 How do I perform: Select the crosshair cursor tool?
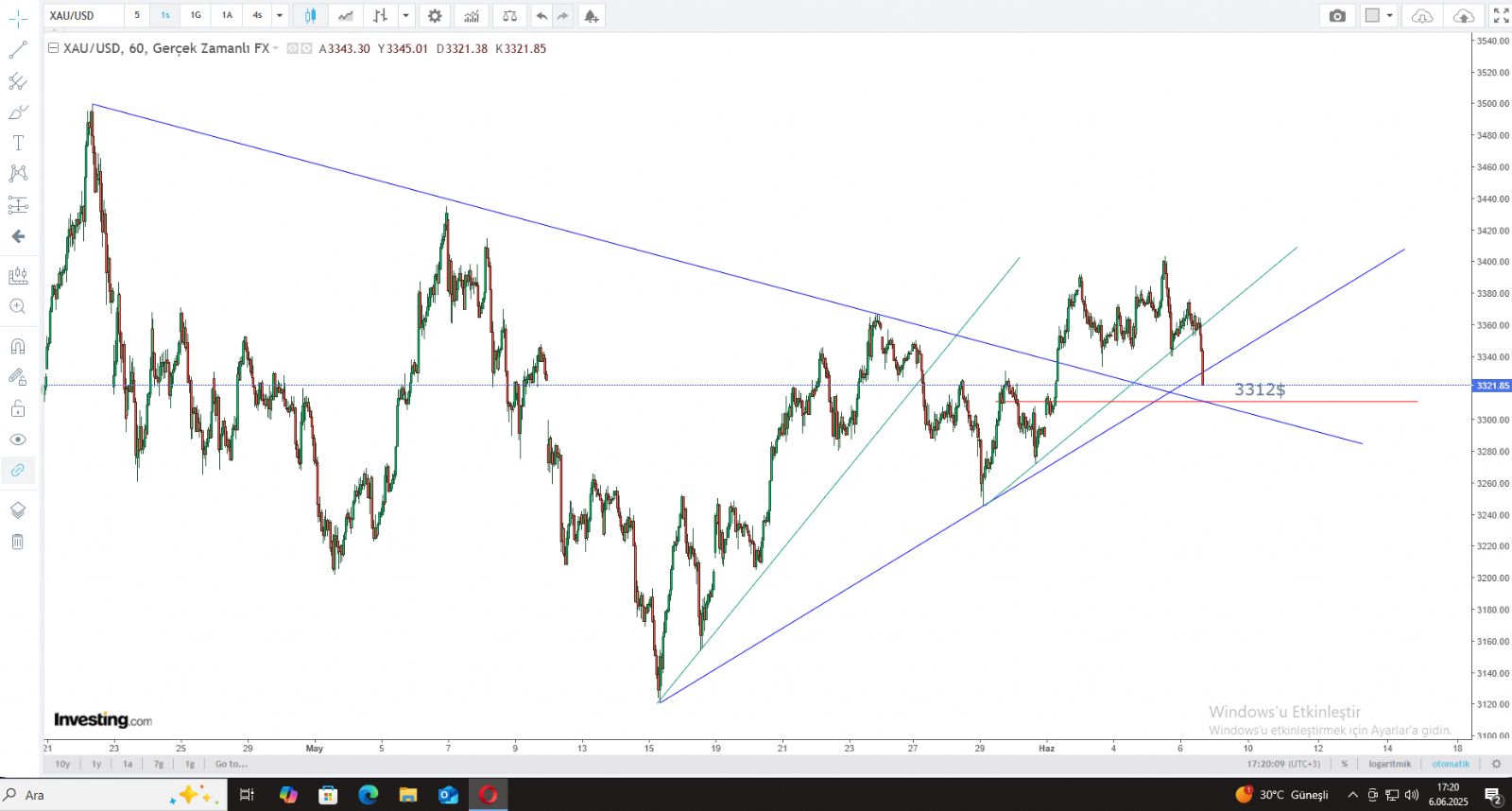click(x=18, y=18)
